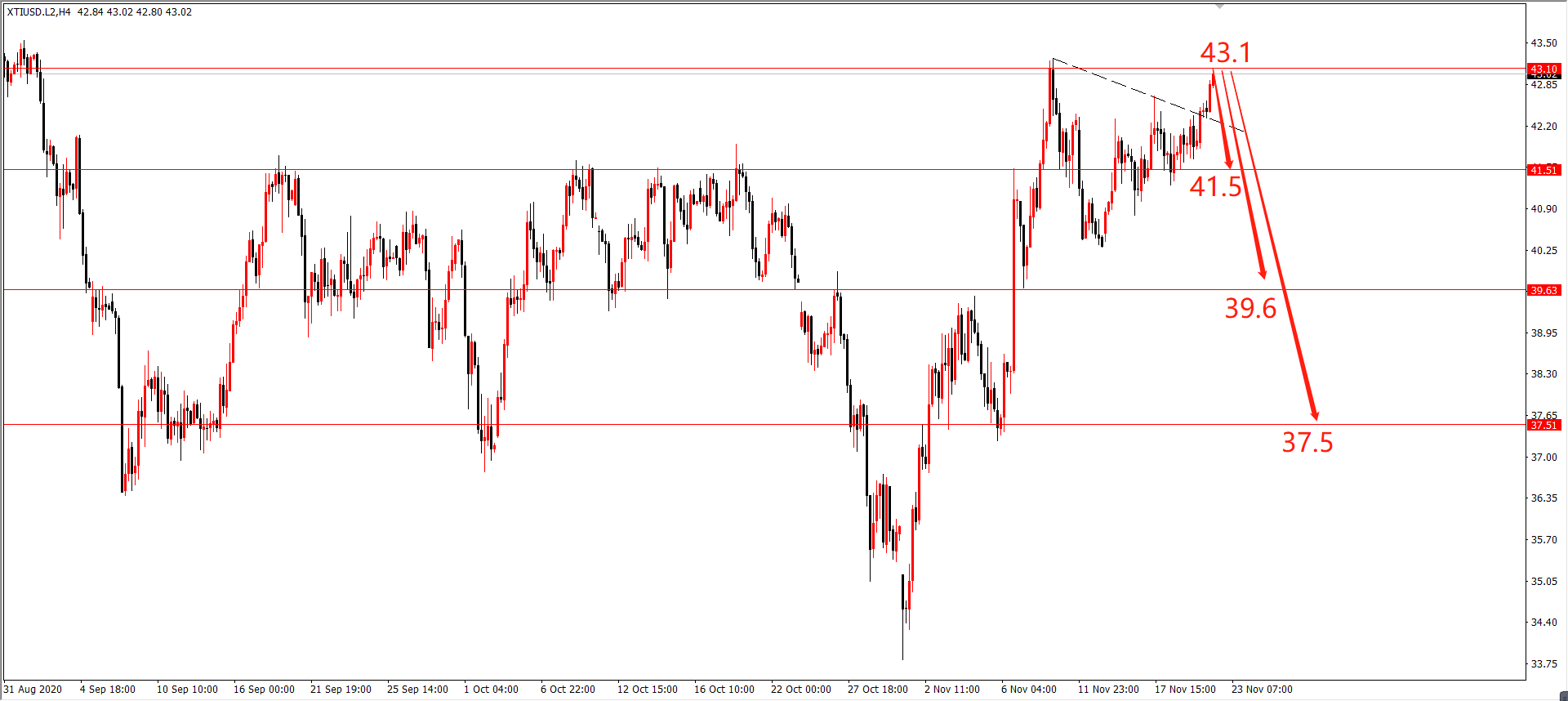Click the 21 Sep 19:00 date label
Viewport: 1568px width, 701px height.
[x=341, y=690]
